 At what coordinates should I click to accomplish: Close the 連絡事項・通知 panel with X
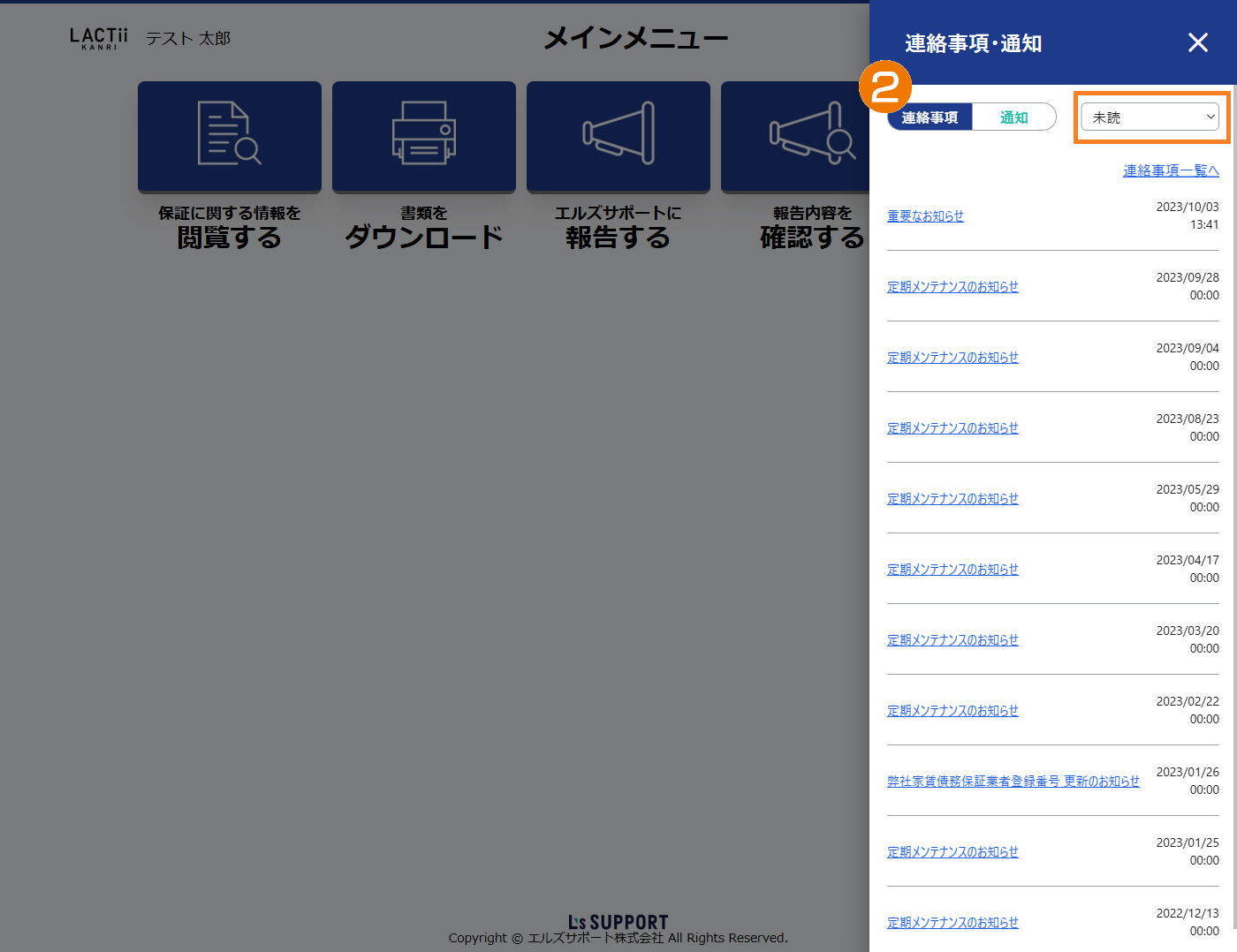tap(1197, 42)
